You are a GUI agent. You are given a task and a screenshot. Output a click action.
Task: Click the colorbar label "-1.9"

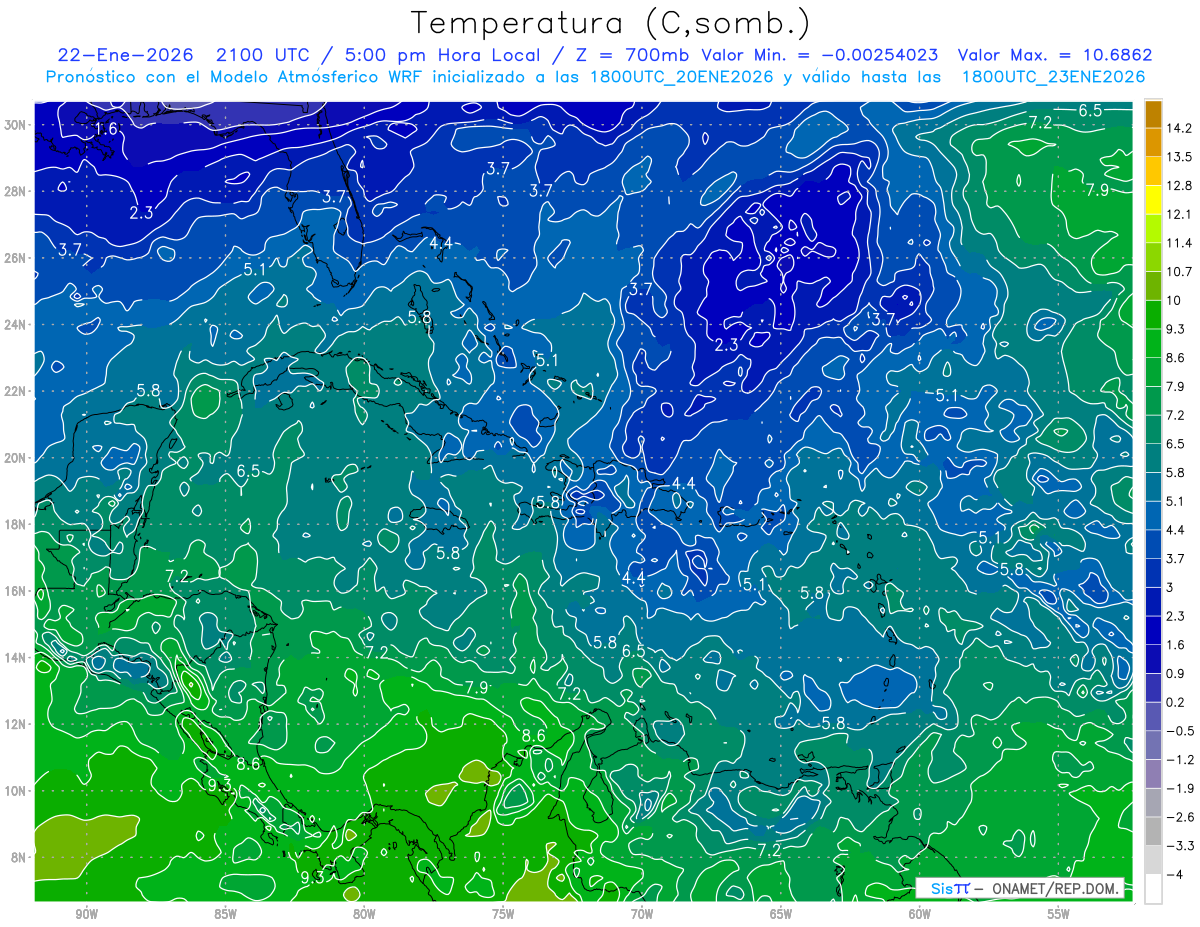click(1179, 788)
